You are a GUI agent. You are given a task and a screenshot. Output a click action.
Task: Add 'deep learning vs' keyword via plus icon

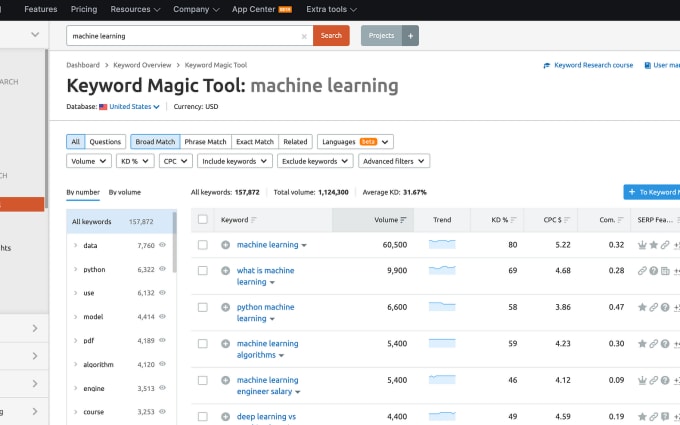[x=226, y=417]
